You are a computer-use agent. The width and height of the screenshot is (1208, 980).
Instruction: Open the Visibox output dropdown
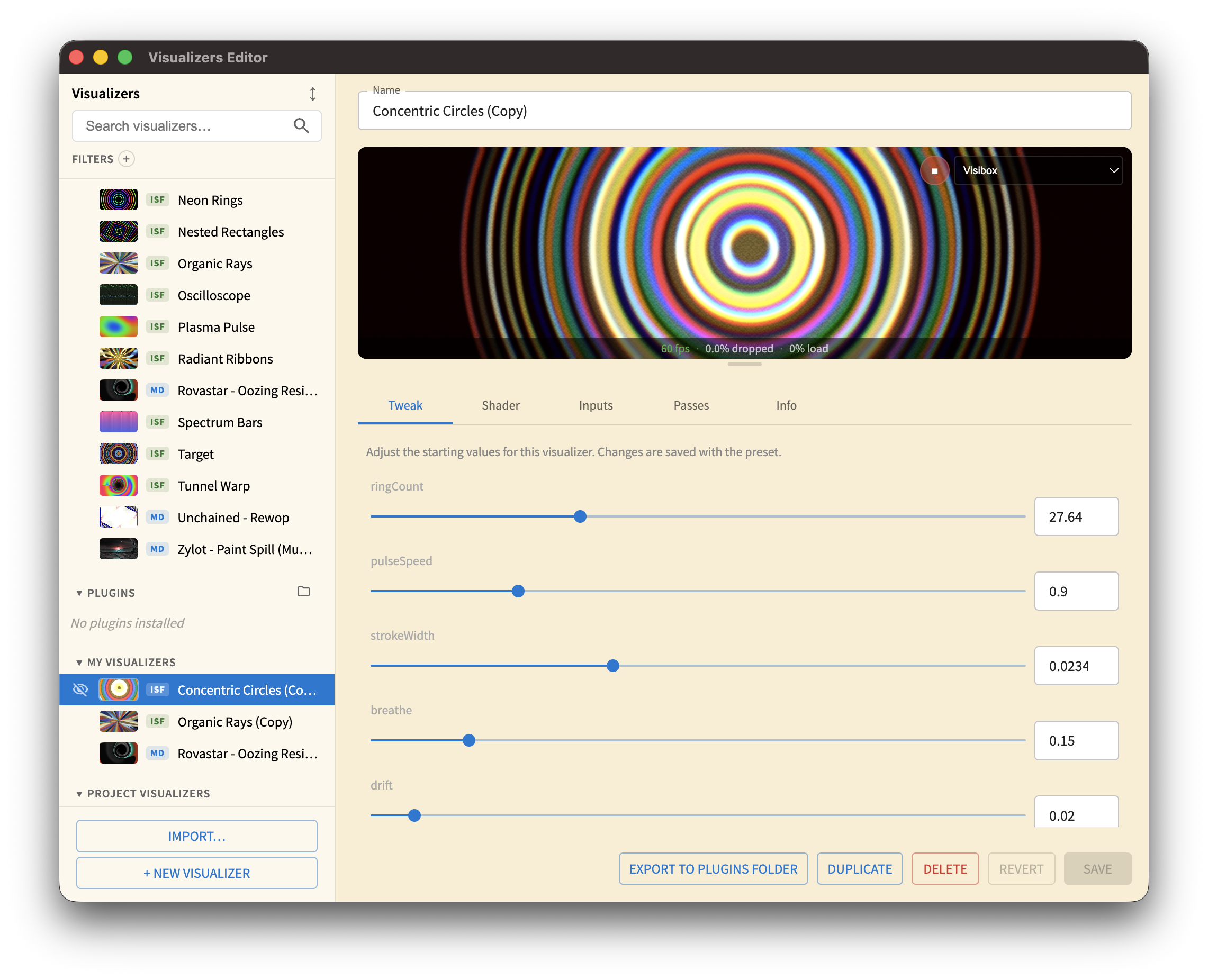(x=1038, y=170)
